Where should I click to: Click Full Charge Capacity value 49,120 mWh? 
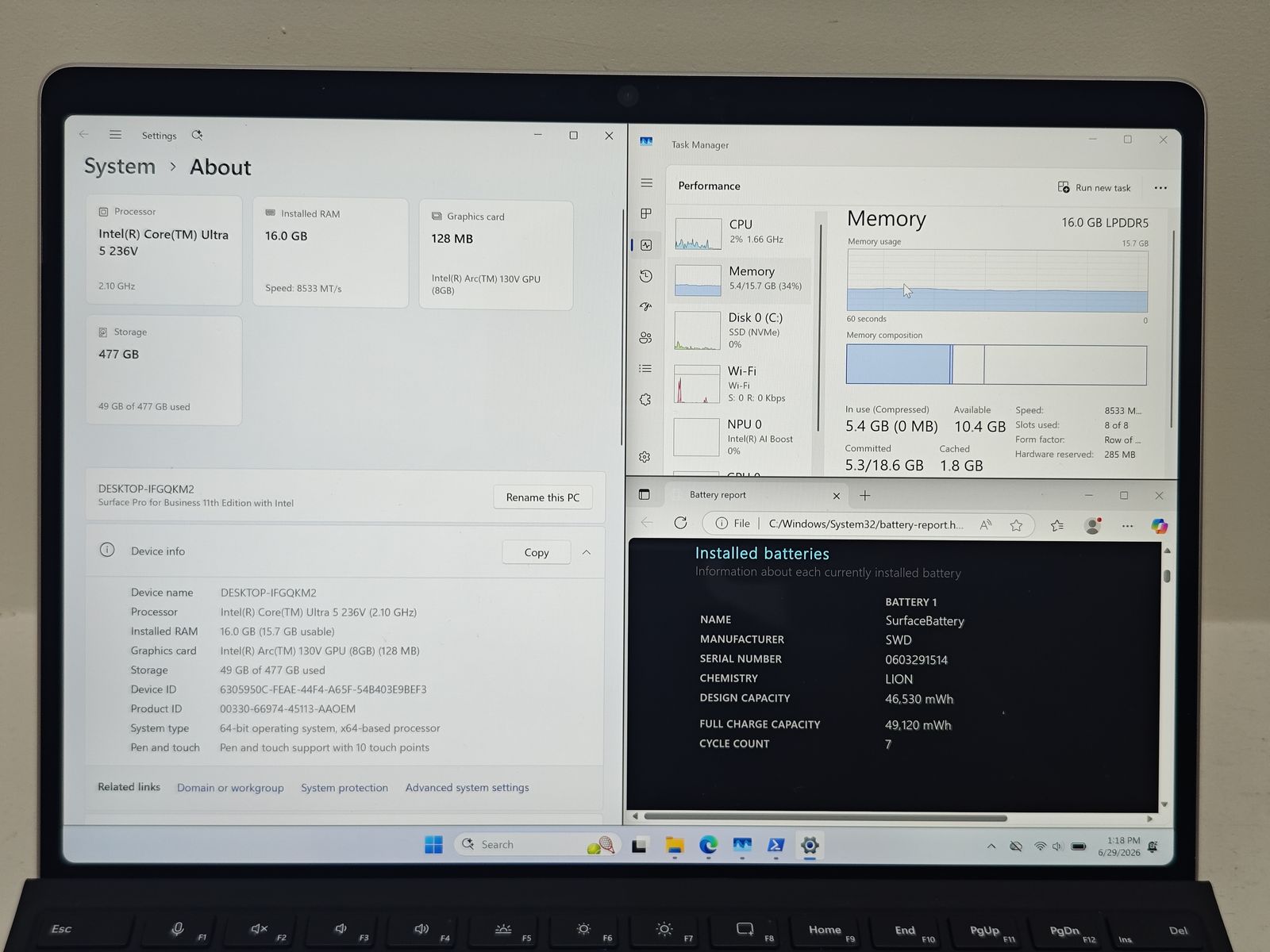918,725
